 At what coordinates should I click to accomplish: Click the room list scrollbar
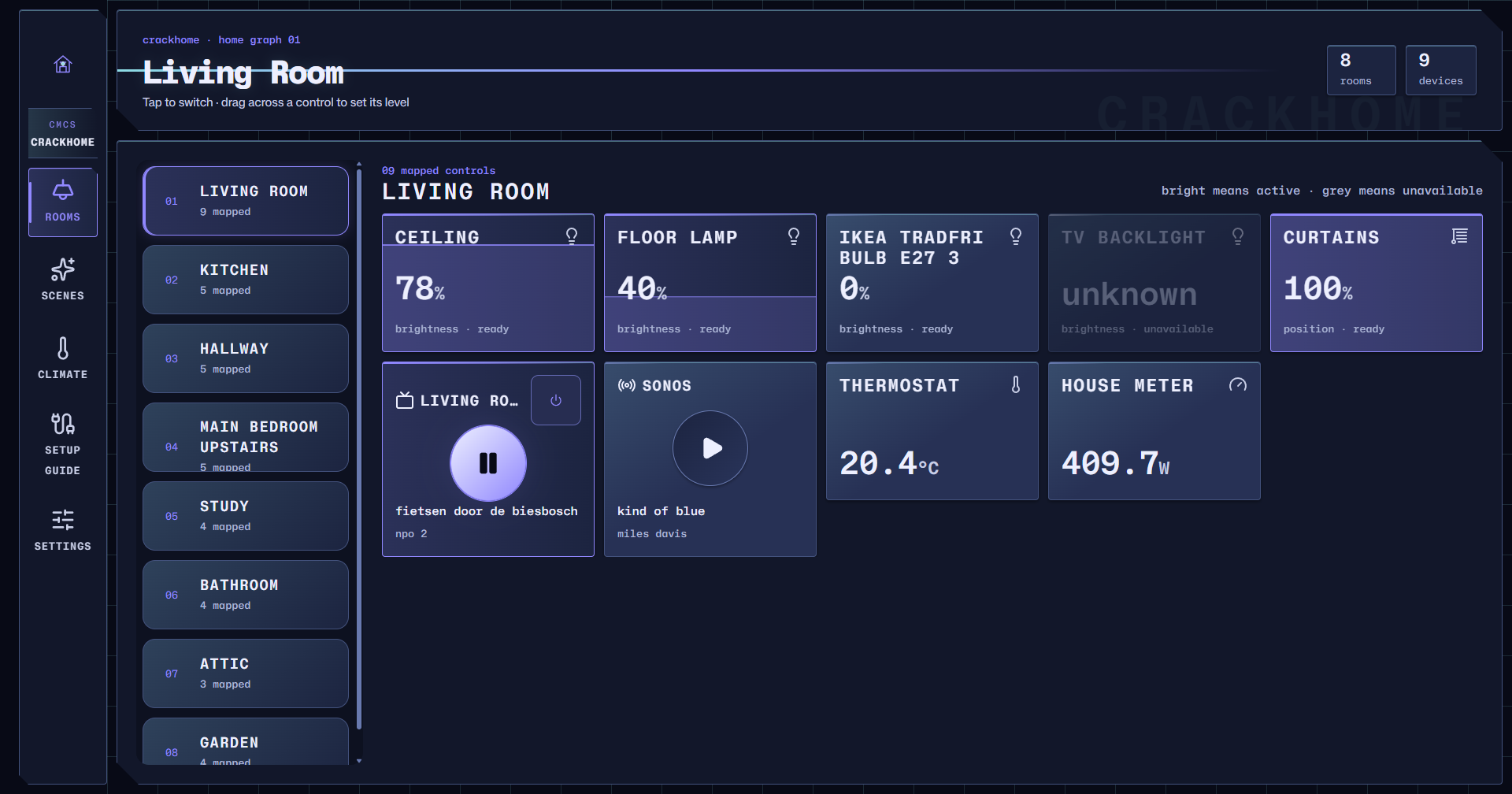coord(359,449)
